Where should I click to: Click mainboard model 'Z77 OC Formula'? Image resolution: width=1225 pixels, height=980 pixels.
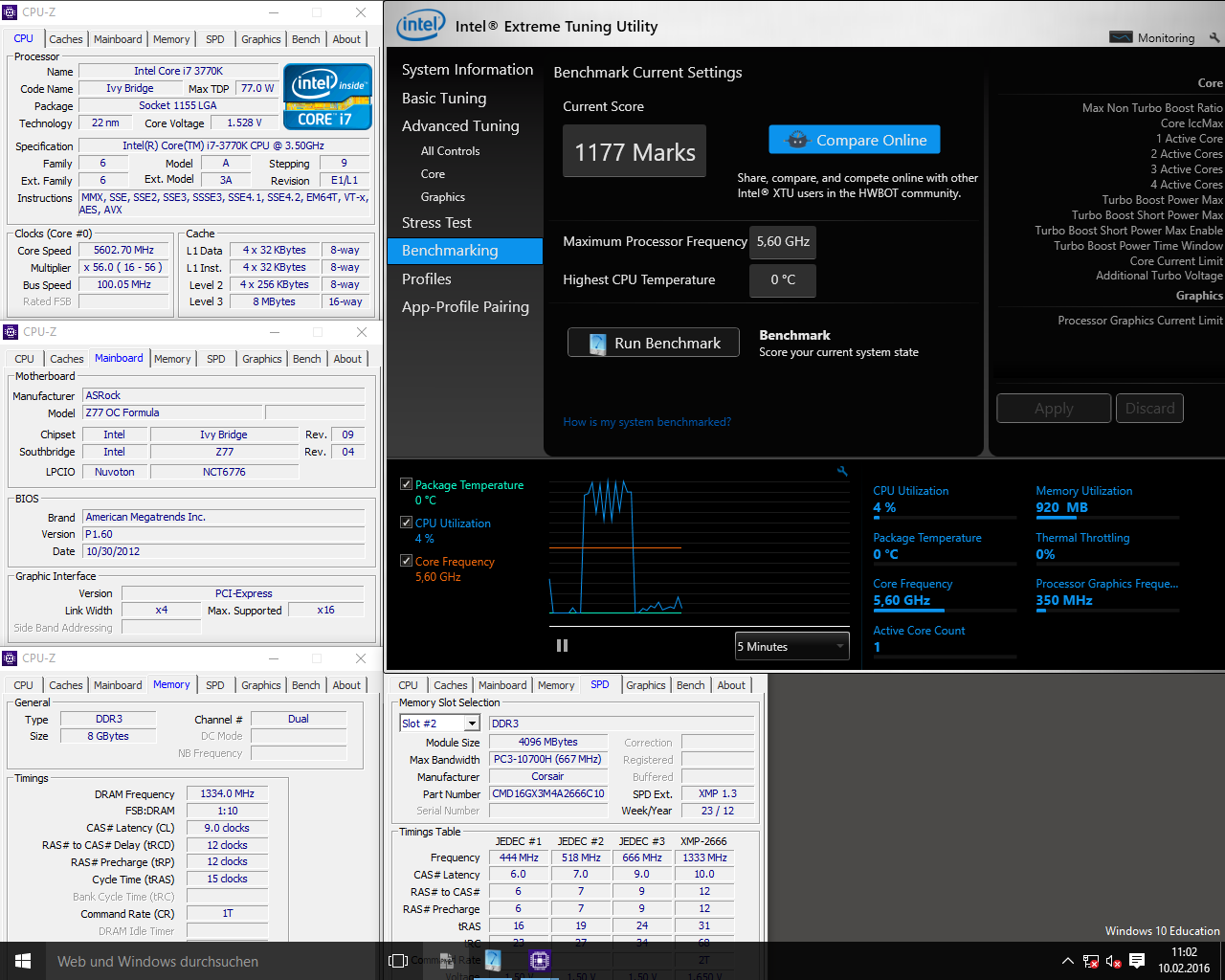tap(171, 412)
